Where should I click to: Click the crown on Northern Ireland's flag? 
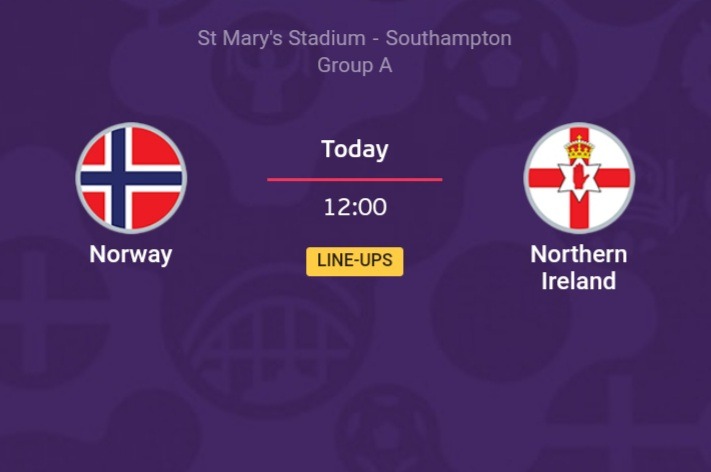tap(579, 148)
